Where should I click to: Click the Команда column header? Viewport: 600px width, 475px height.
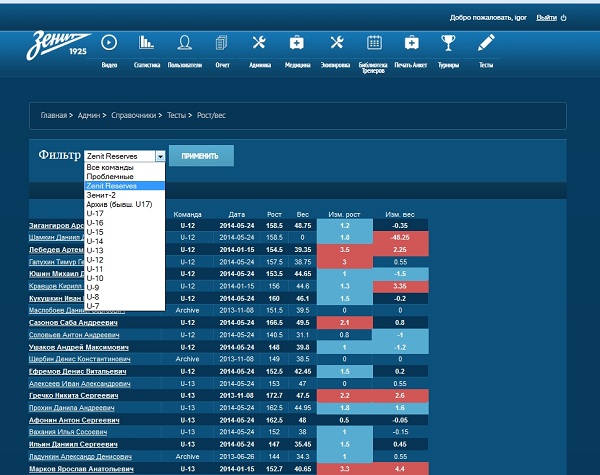[187, 214]
